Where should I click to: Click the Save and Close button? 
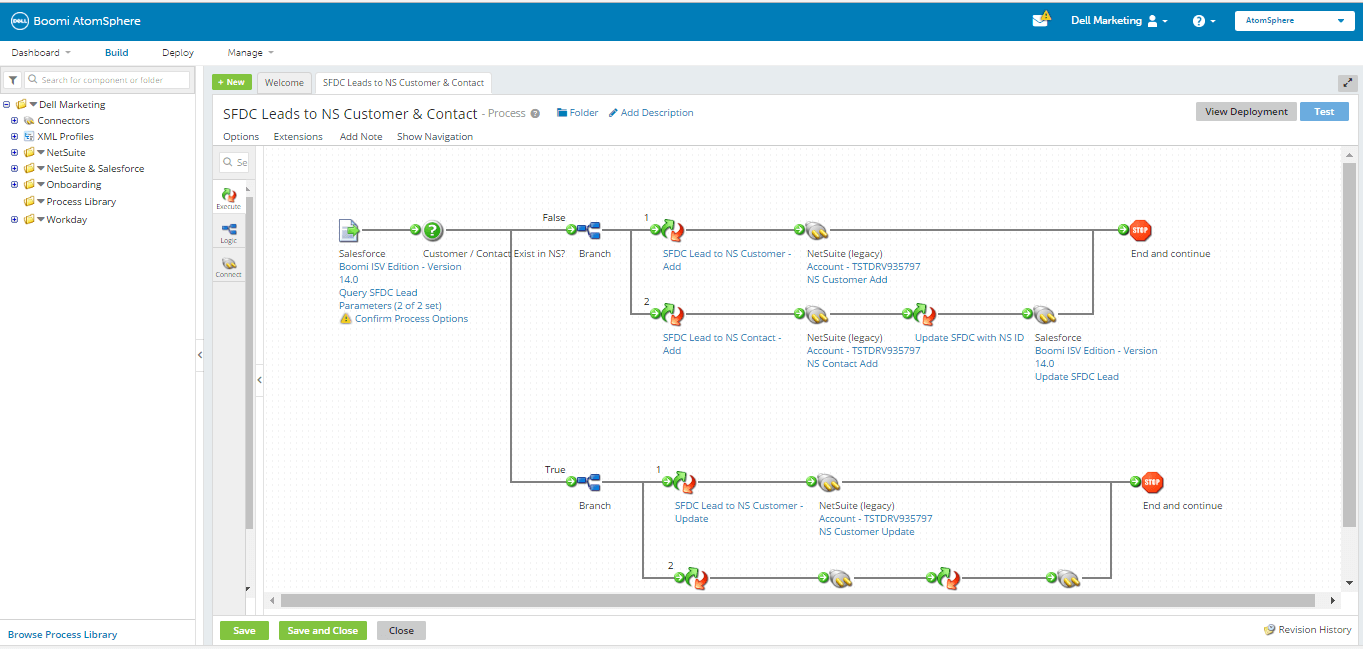coord(322,630)
